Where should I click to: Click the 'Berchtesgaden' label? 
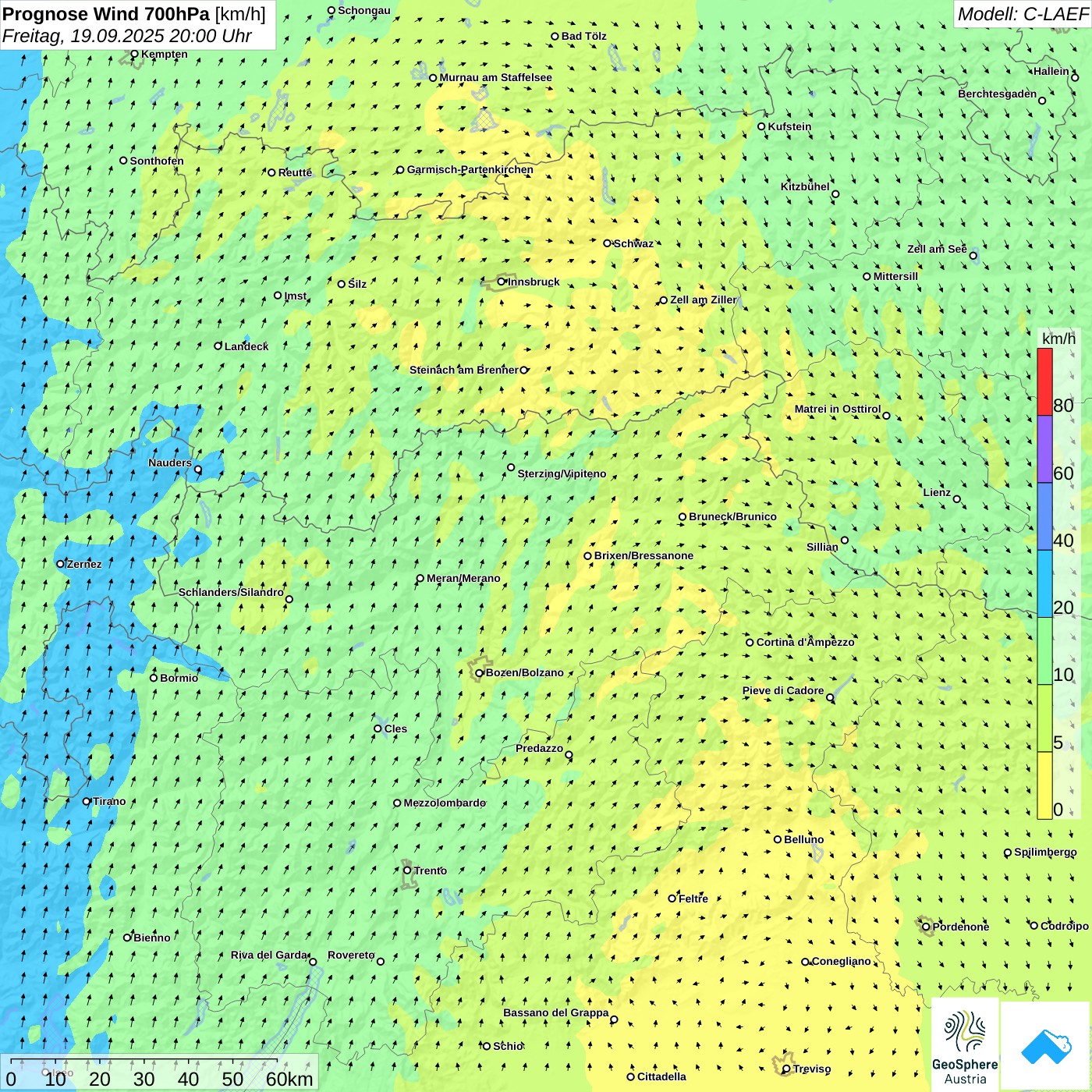tap(998, 94)
